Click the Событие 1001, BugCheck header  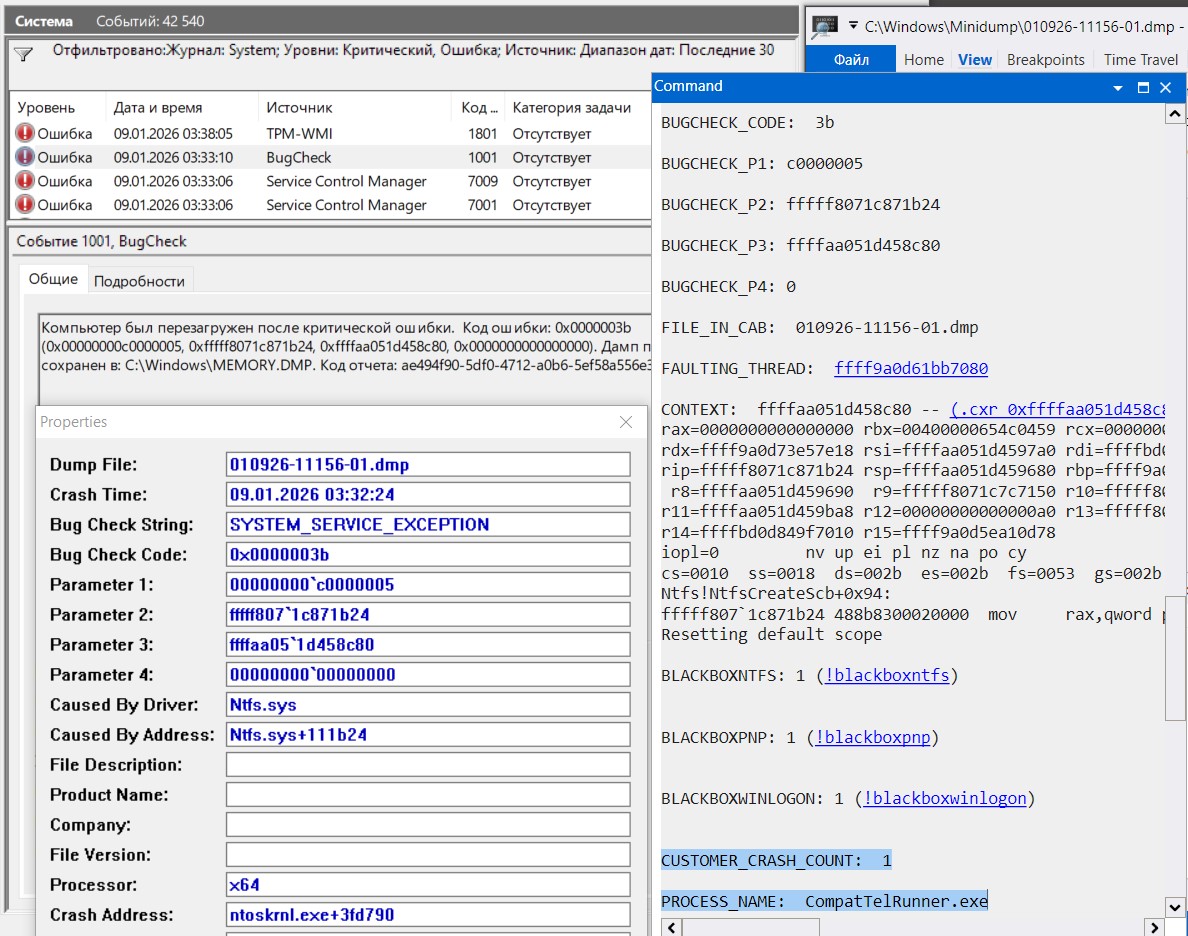[102, 241]
